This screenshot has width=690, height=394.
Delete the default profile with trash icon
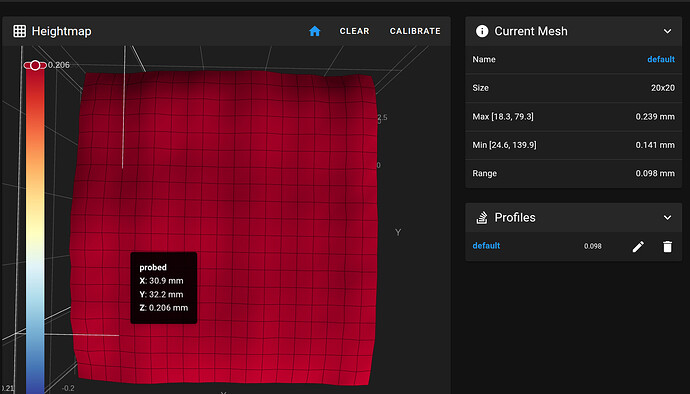[667, 246]
